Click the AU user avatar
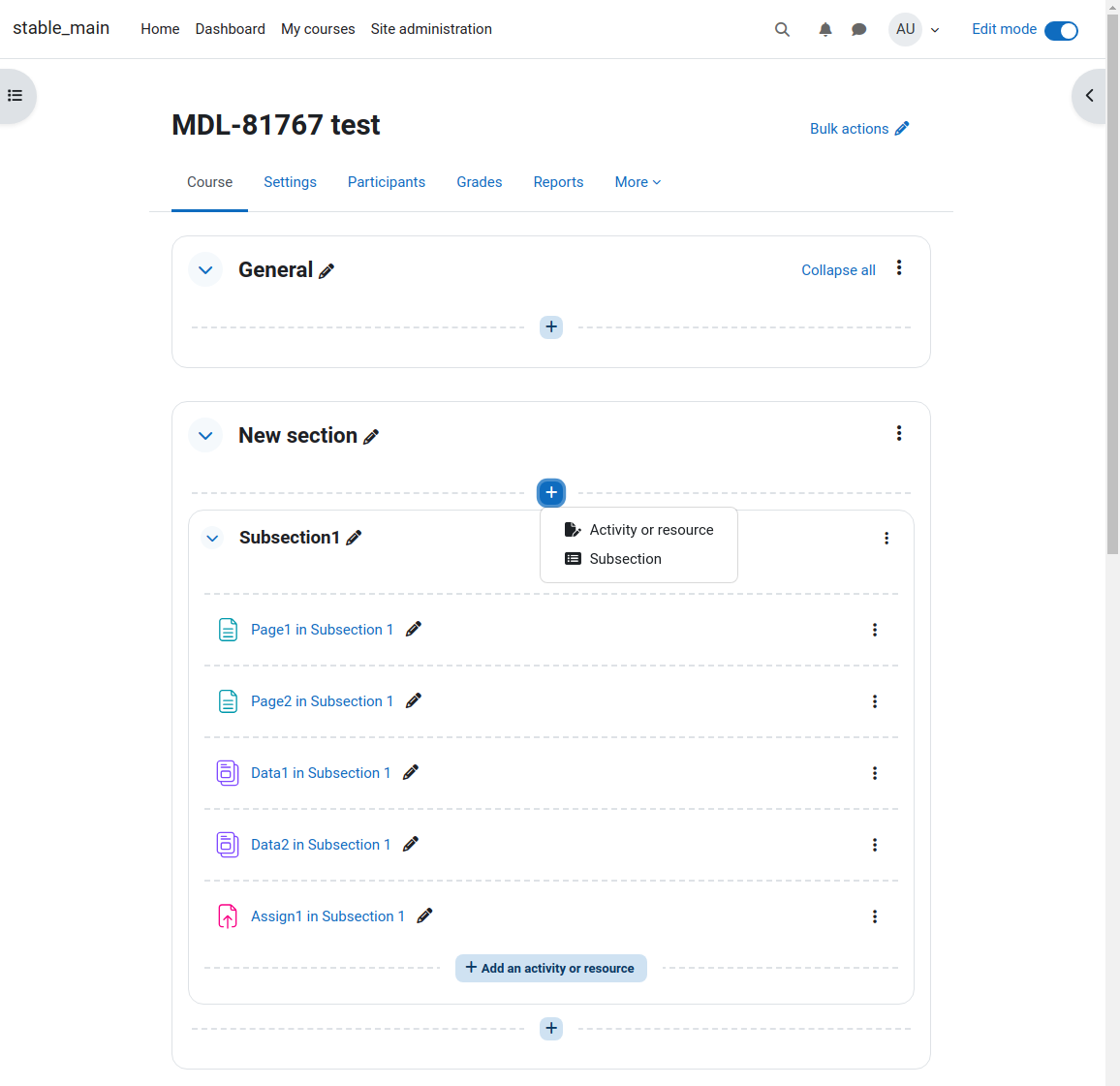The image size is (1120, 1086). point(905,29)
